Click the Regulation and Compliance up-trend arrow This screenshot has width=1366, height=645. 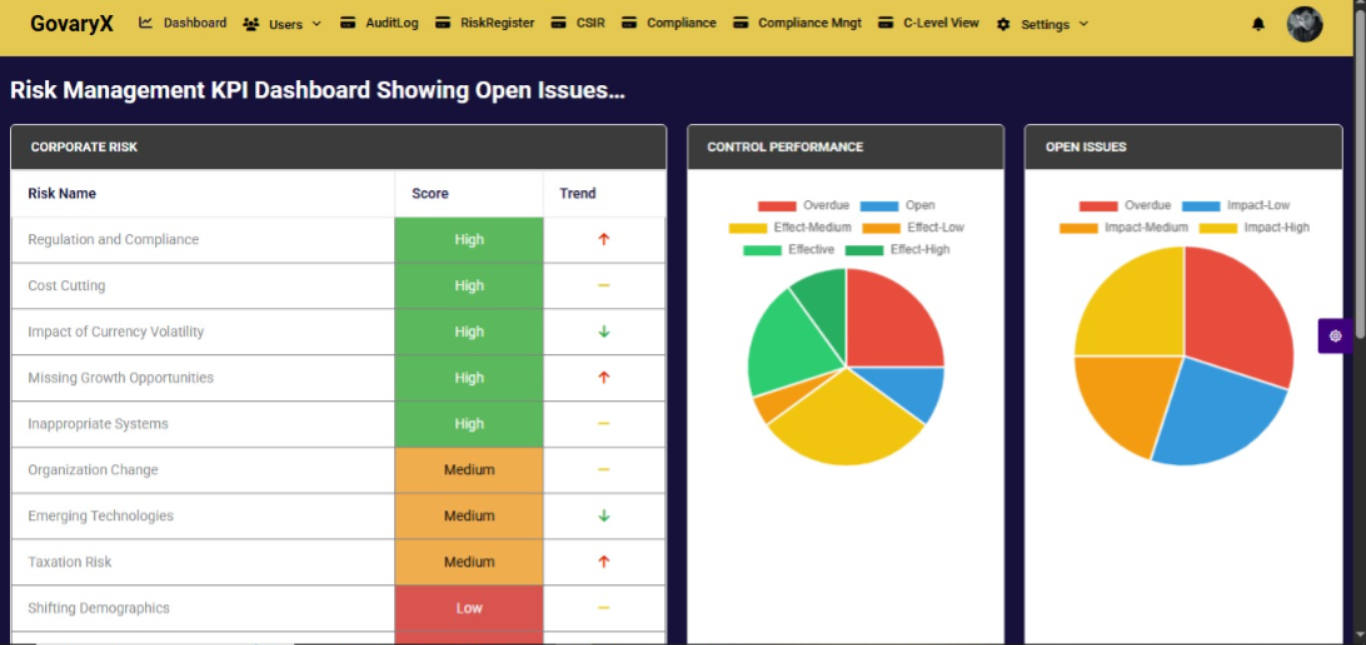pyautogui.click(x=604, y=239)
